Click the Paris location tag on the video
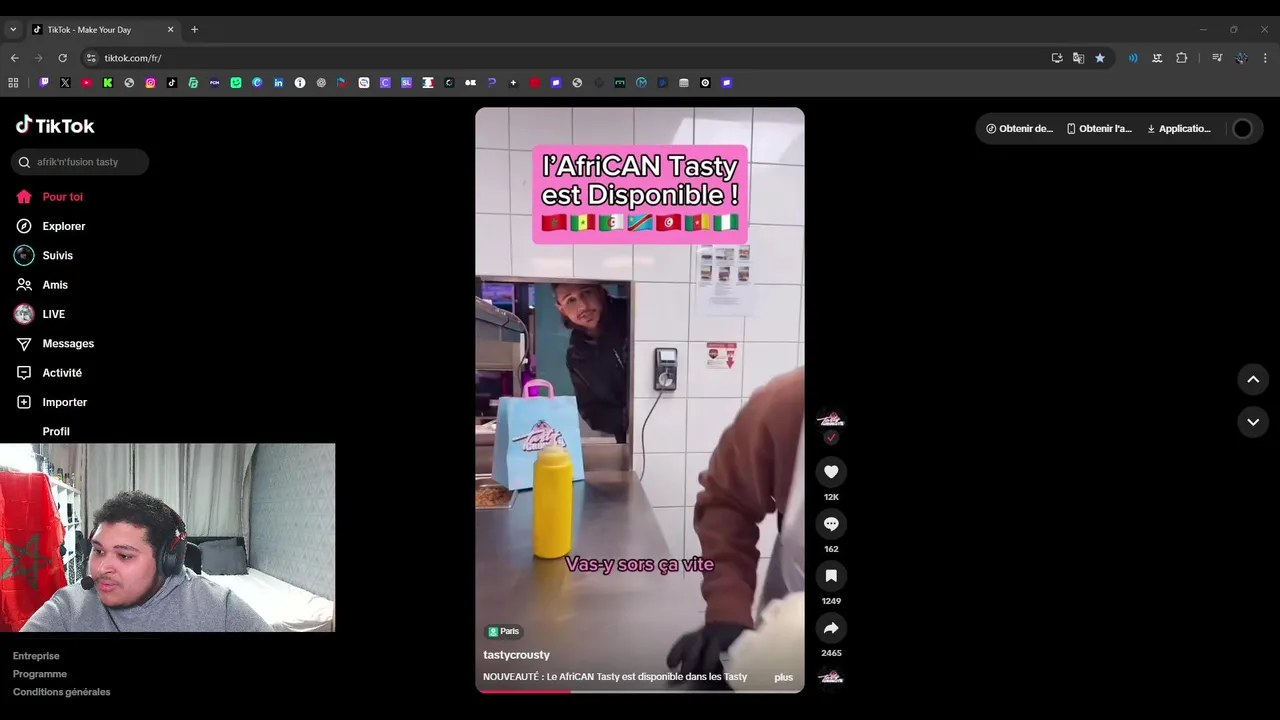The height and width of the screenshot is (720, 1280). pyautogui.click(x=504, y=632)
